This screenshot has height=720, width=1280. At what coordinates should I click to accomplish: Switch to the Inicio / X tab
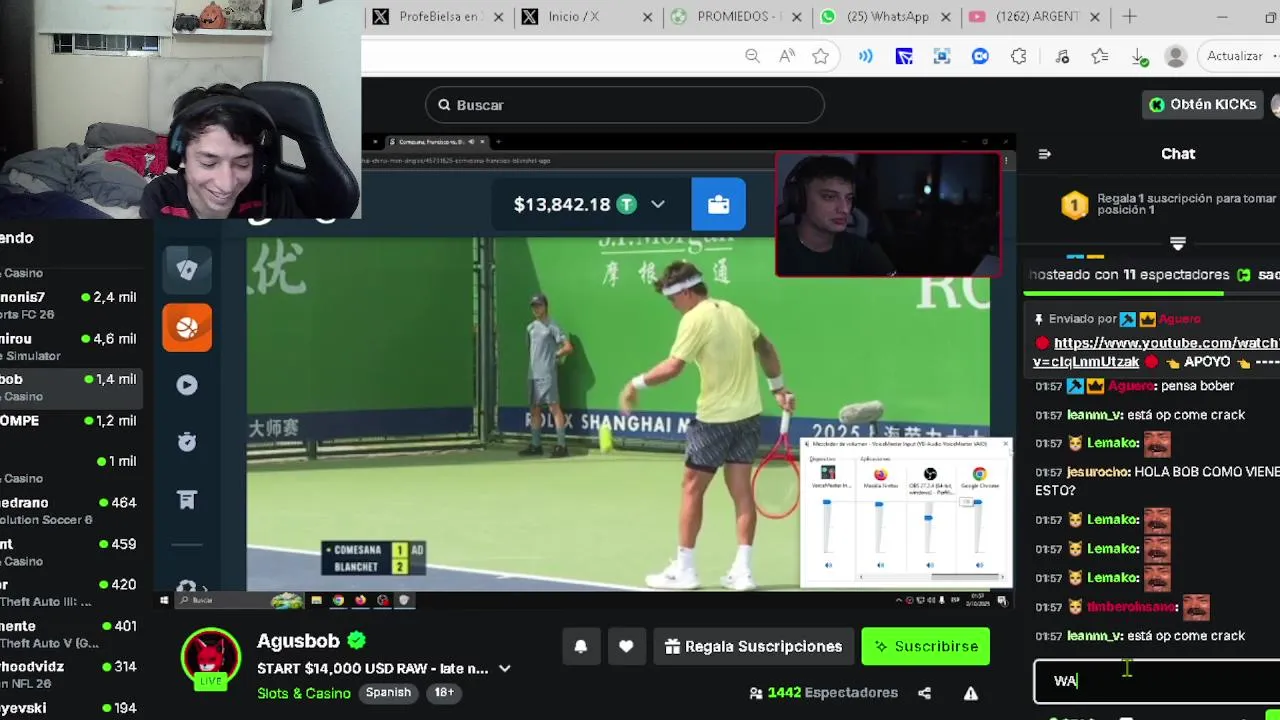[588, 17]
